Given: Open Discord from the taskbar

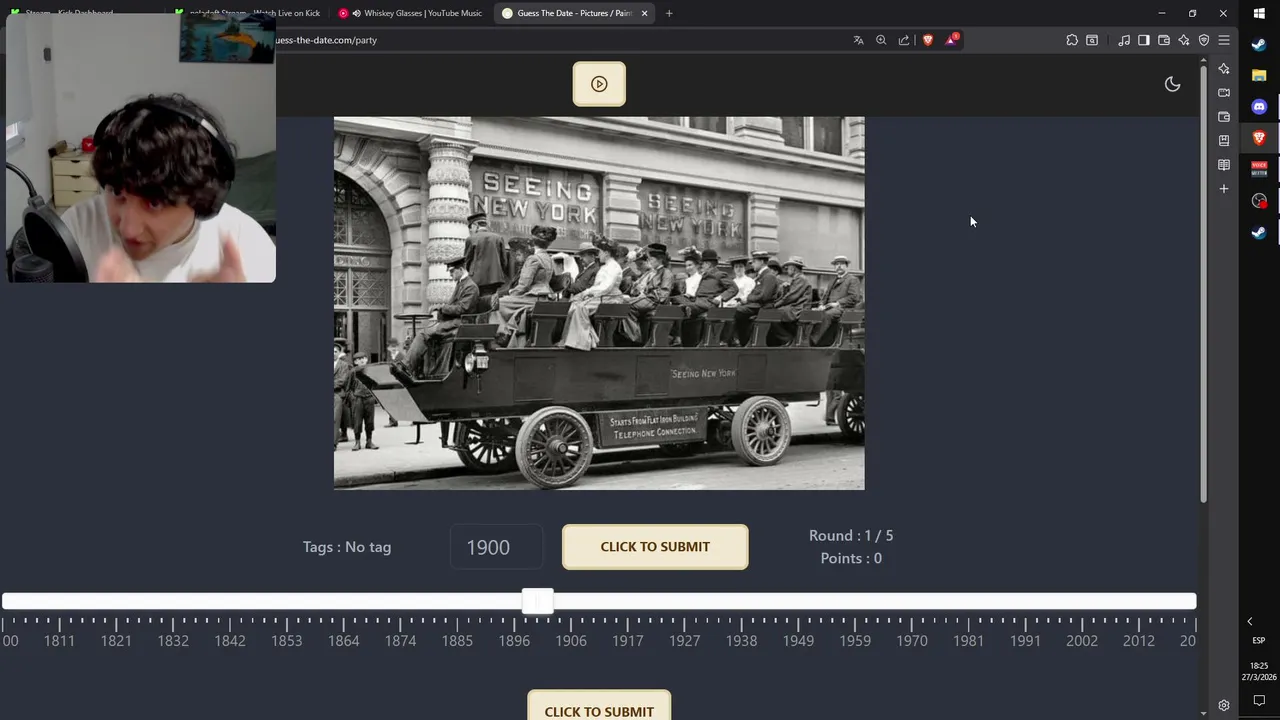Looking at the screenshot, I should 1259,107.
